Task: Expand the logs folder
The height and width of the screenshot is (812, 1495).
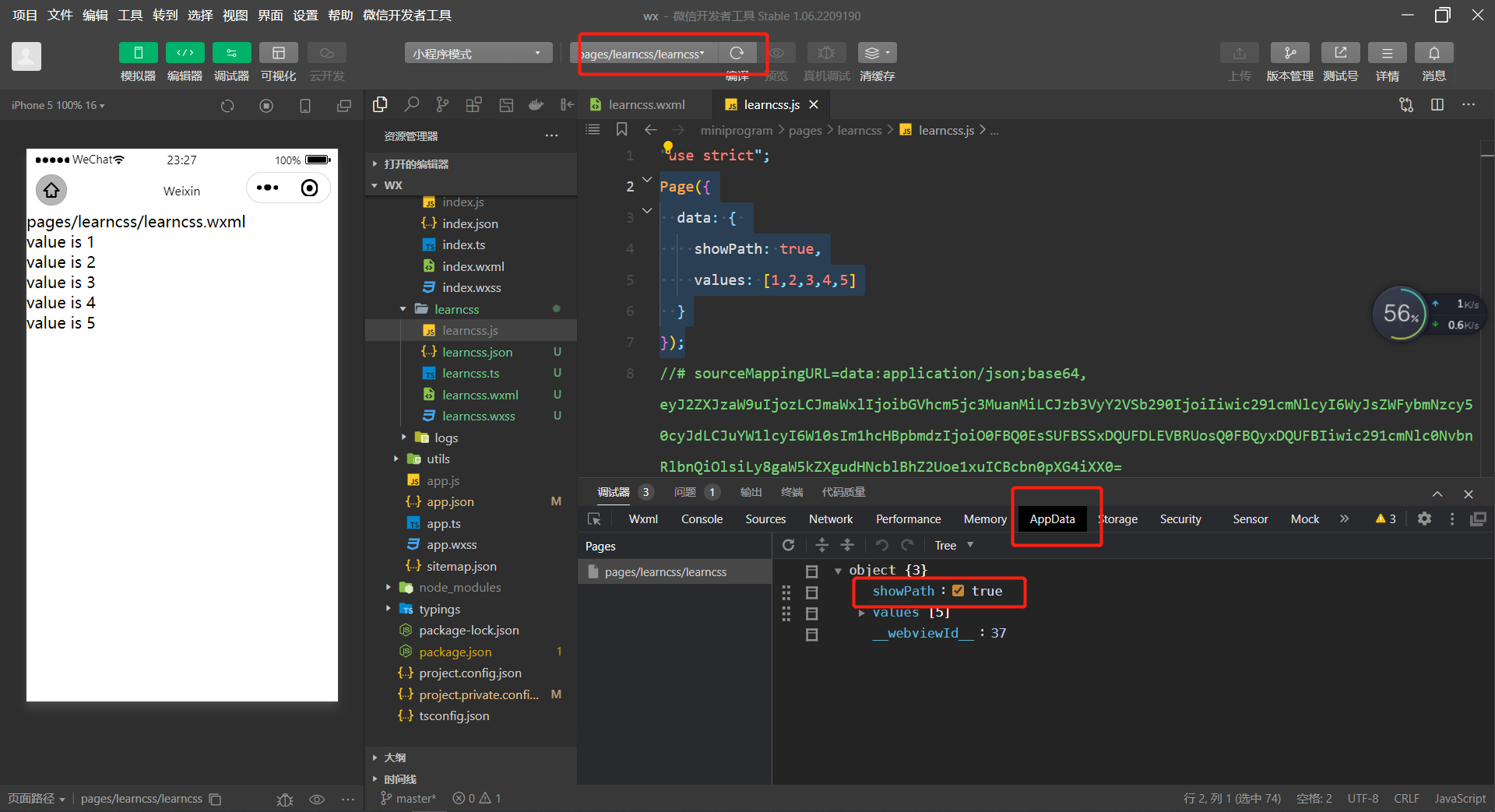Action: pyautogui.click(x=445, y=438)
